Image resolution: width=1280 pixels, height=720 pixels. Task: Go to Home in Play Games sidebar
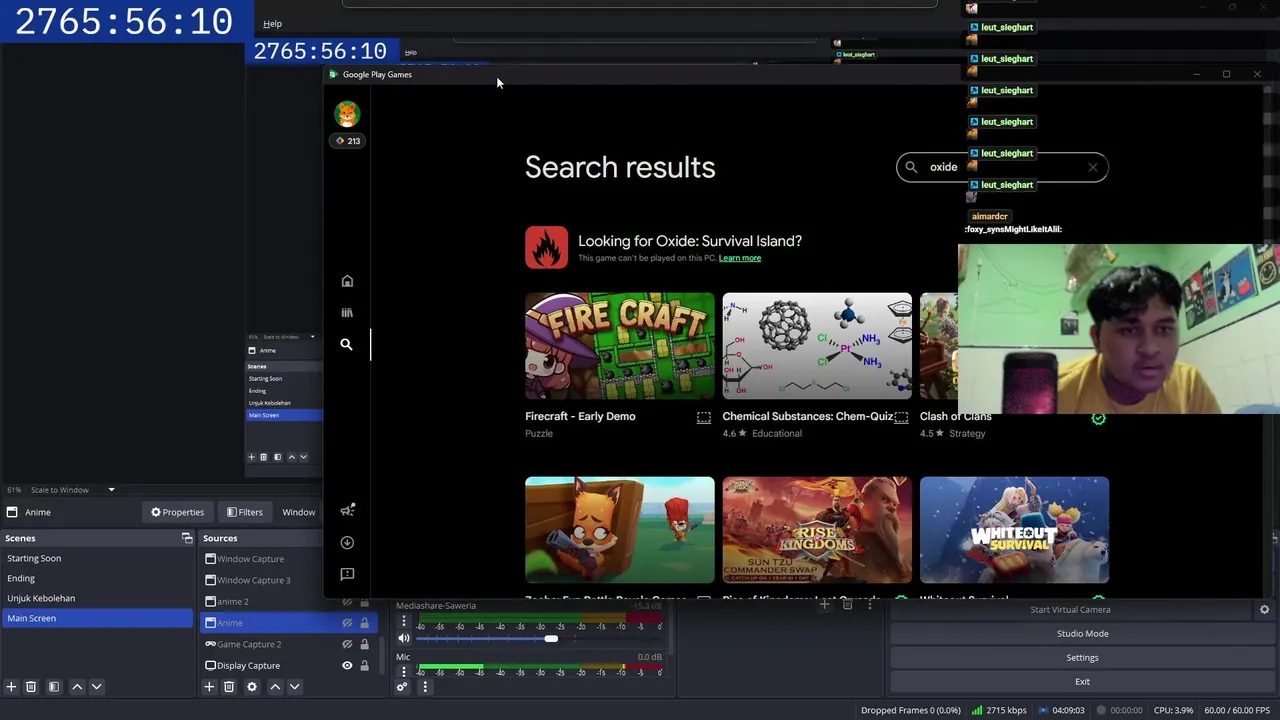tap(347, 281)
